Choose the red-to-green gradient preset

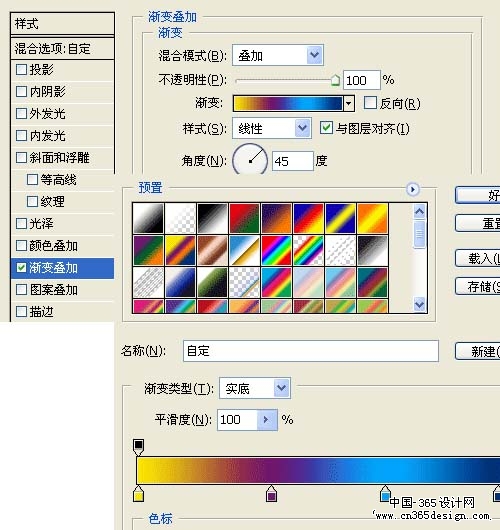click(244, 218)
